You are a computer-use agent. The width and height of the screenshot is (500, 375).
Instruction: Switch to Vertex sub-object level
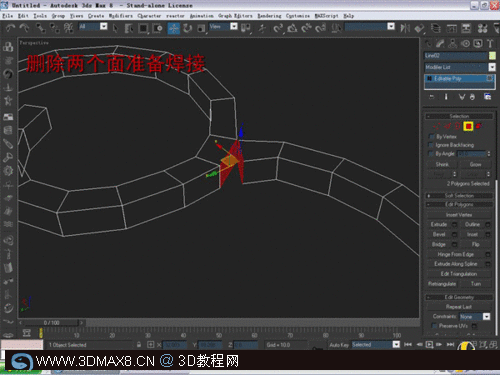click(436, 126)
